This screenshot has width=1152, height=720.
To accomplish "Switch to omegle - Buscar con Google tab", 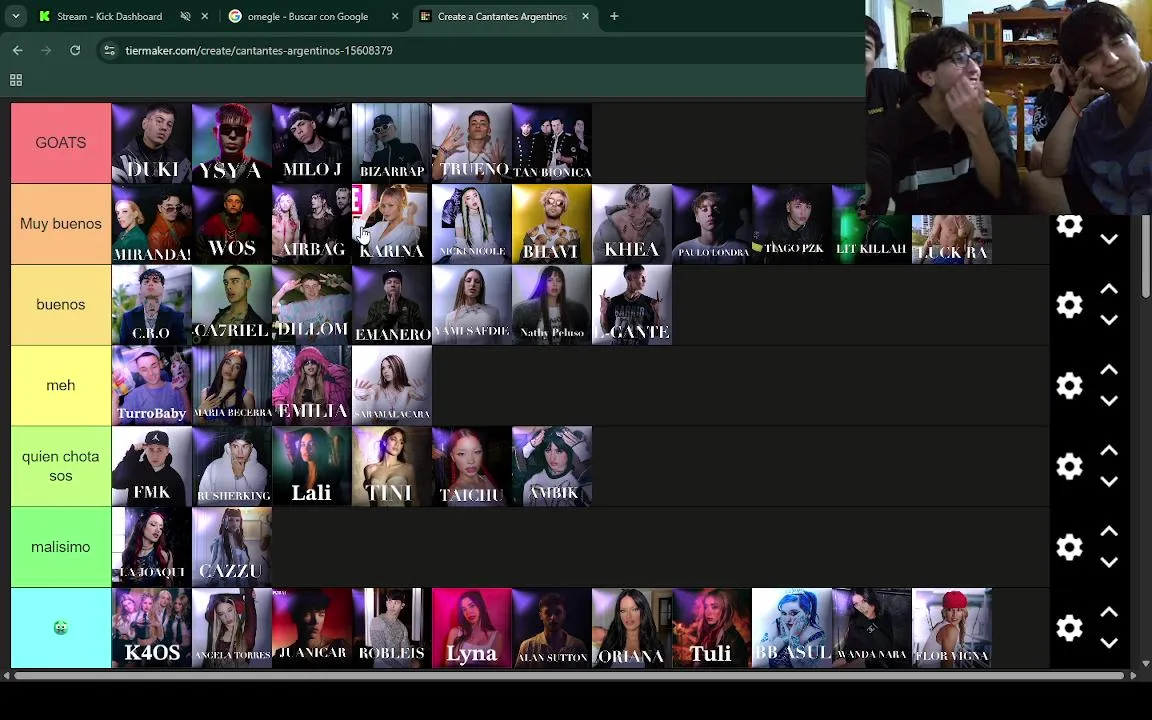I will 308,16.
